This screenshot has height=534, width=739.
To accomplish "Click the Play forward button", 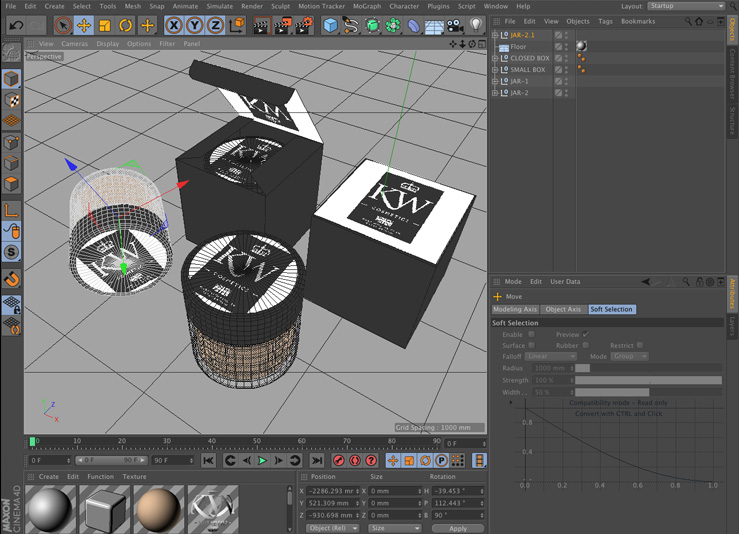I will point(263,460).
